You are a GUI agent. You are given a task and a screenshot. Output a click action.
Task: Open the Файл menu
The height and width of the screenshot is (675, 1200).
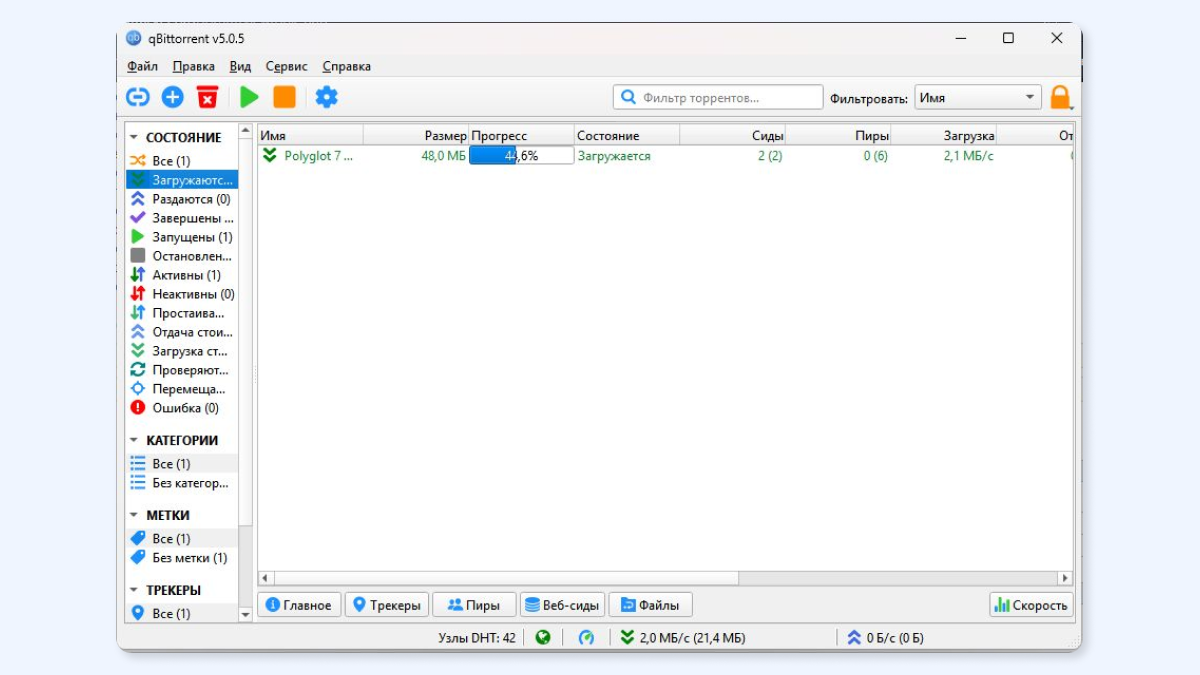[143, 67]
